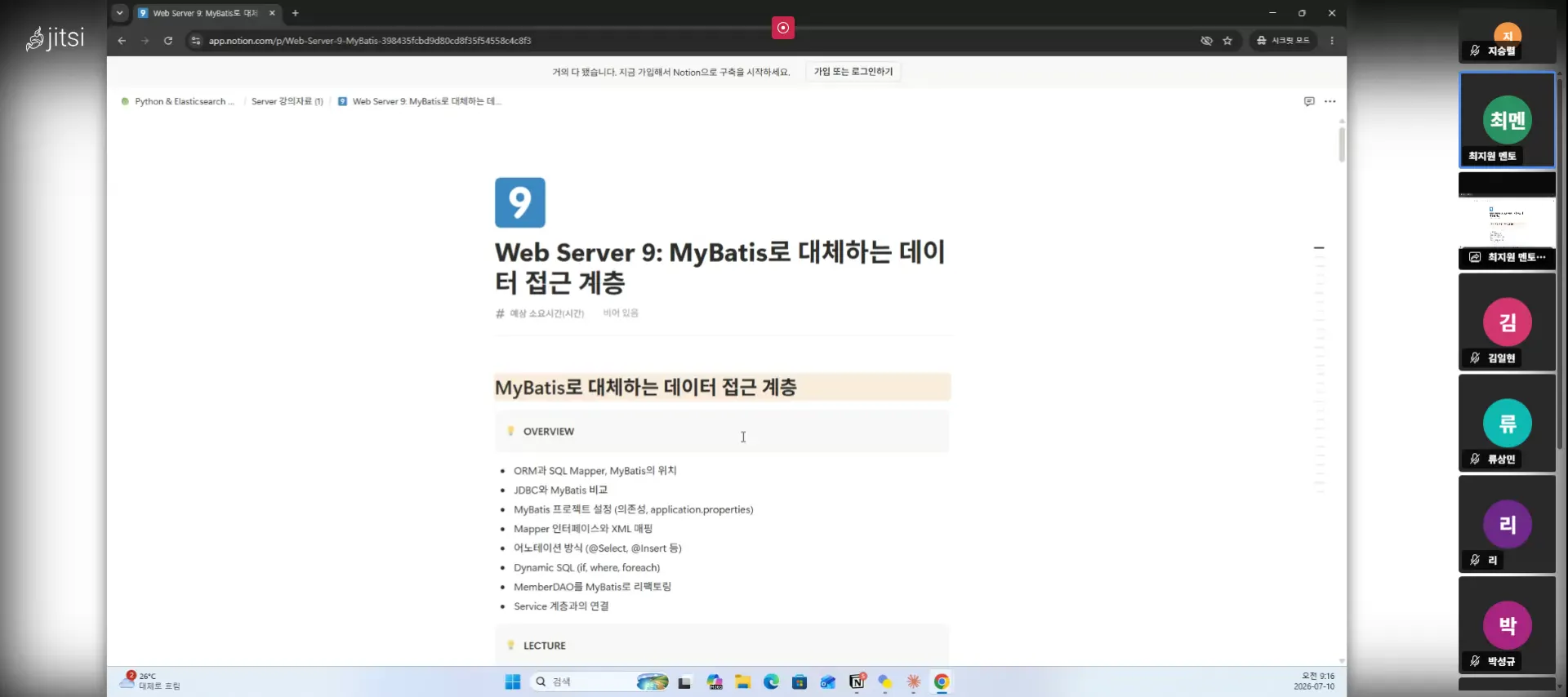This screenshot has width=1568, height=697.
Task: Close the Web Server 9 browser tab
Action: click(272, 13)
